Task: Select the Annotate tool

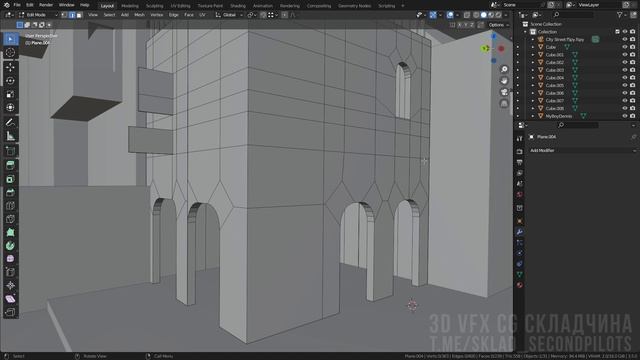Action: click(x=10, y=122)
